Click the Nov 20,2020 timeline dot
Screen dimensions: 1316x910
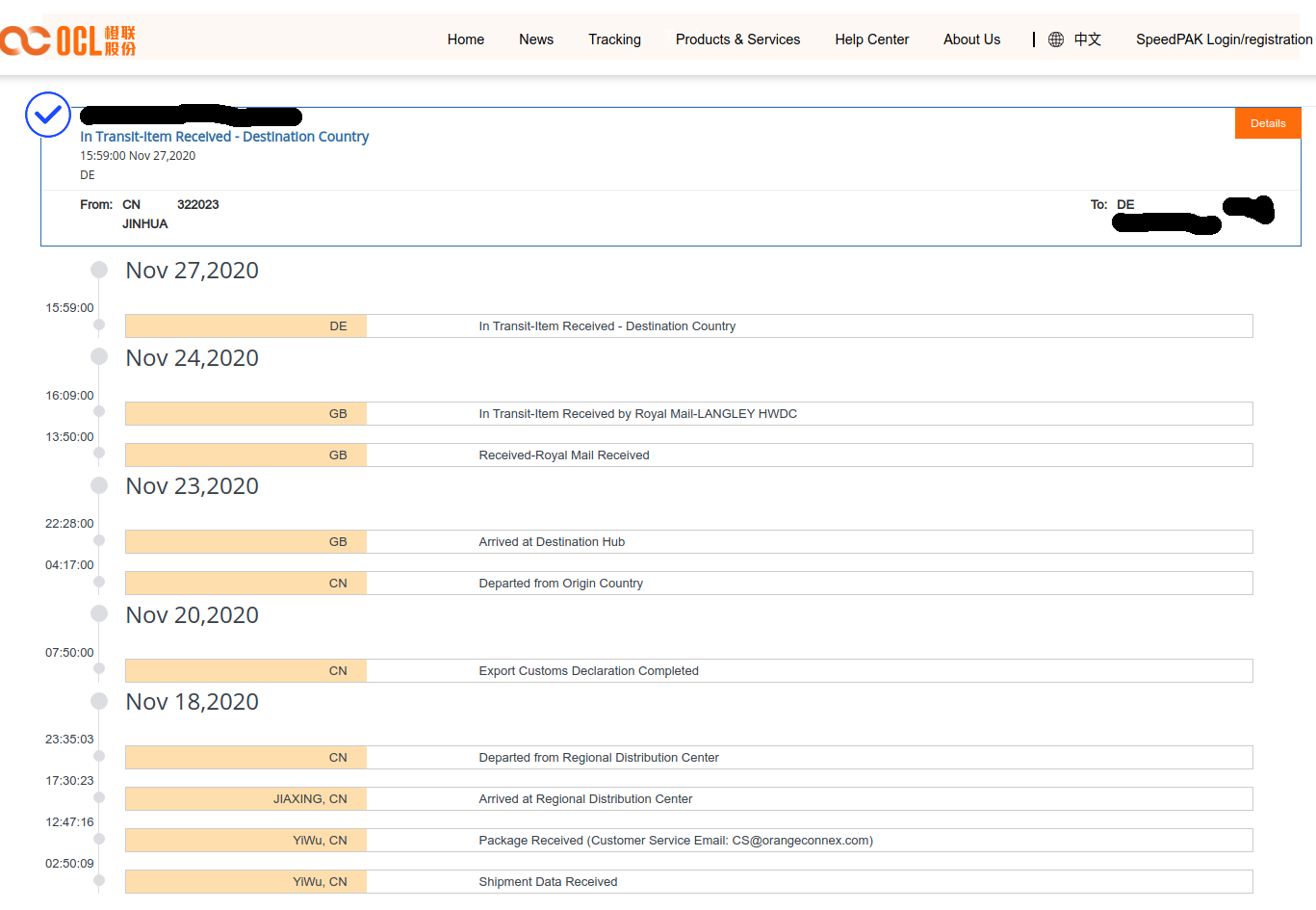tap(99, 614)
